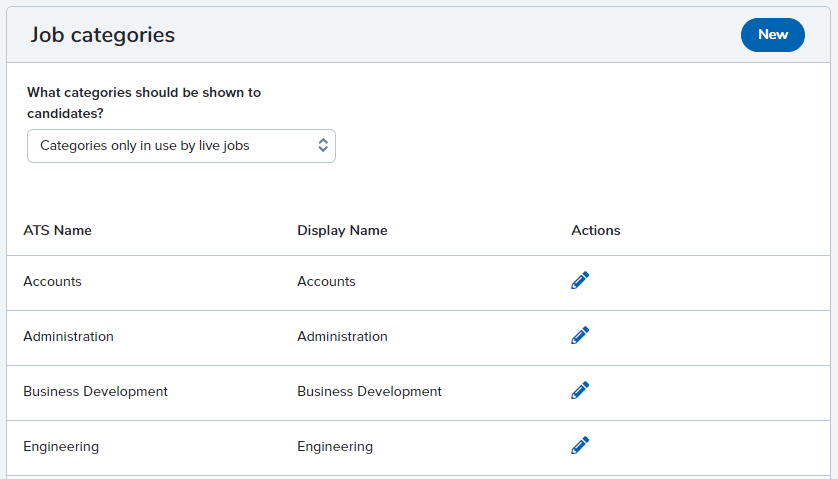Click Business Development in ATS Name column
This screenshot has height=479, width=838.
click(x=95, y=392)
